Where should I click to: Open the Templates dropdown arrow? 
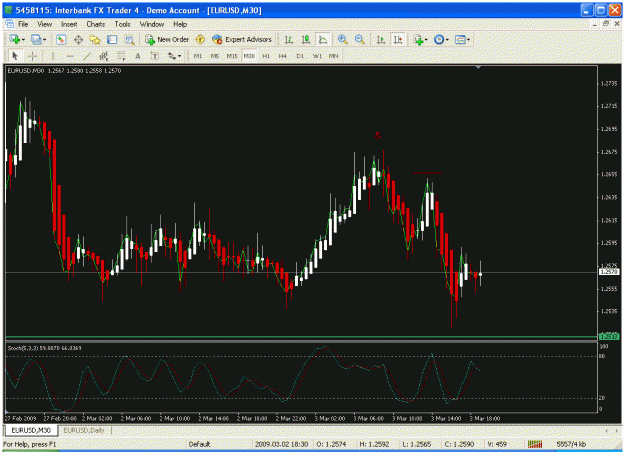click(468, 40)
